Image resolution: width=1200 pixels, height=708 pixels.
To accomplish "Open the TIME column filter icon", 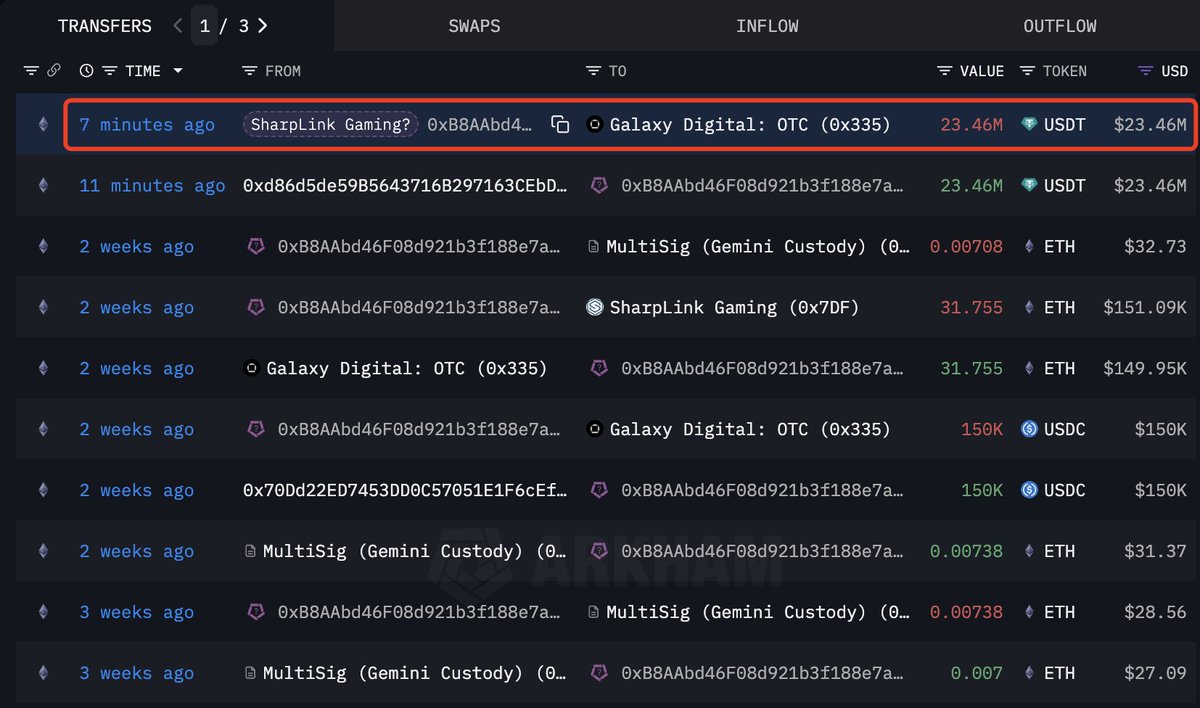I will [x=108, y=71].
